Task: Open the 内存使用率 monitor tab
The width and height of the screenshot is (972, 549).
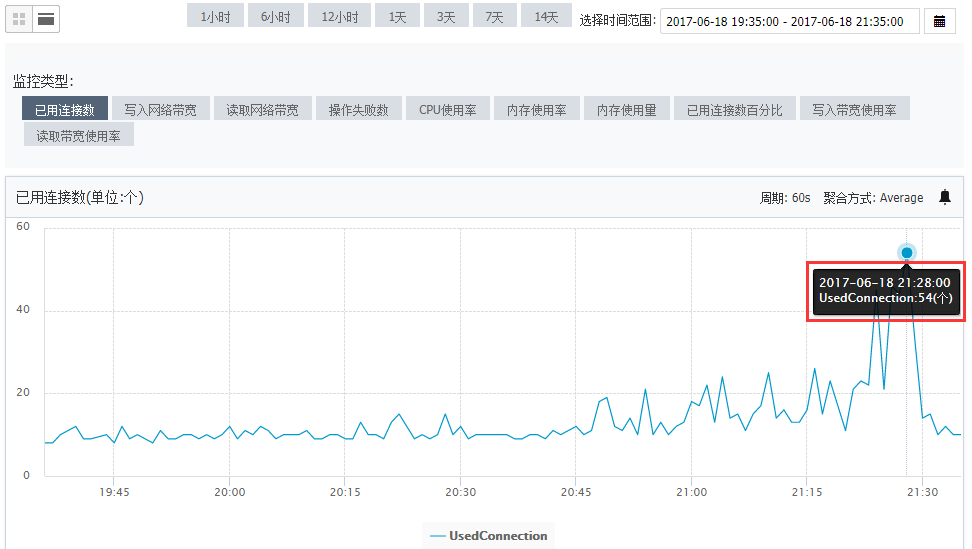Action: point(537,108)
